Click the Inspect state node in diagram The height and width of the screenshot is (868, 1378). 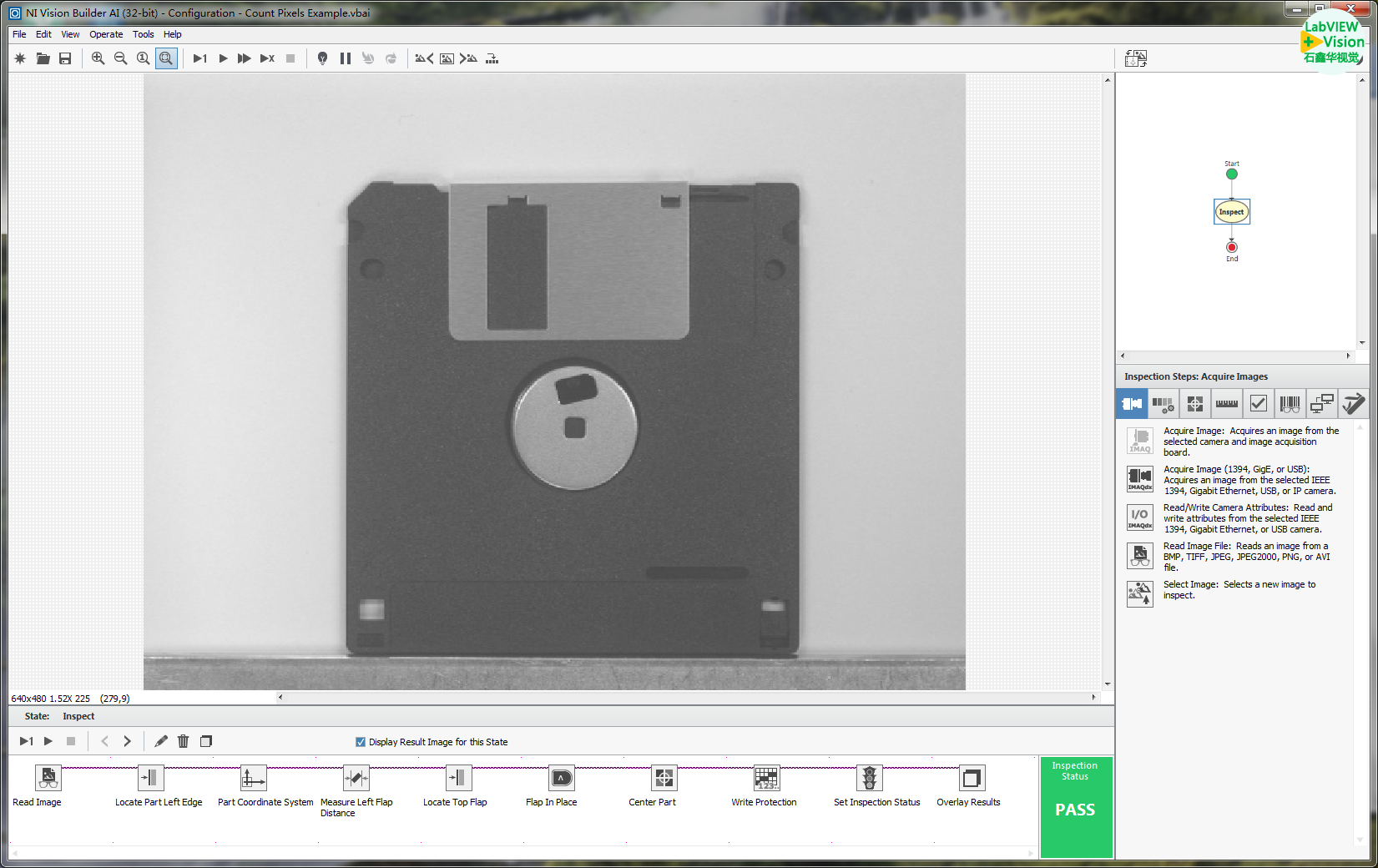click(x=1231, y=212)
